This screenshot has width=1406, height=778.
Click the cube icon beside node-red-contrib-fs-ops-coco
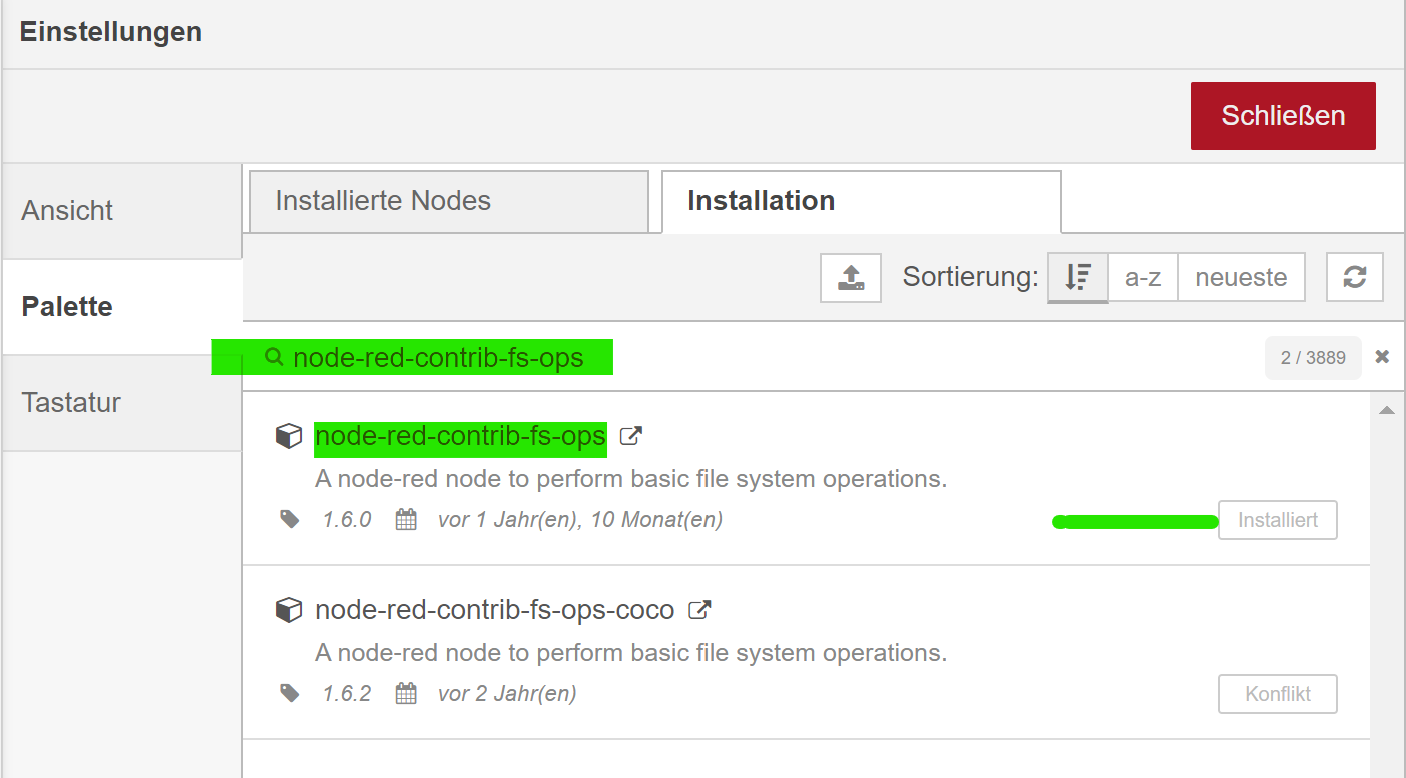click(x=289, y=610)
